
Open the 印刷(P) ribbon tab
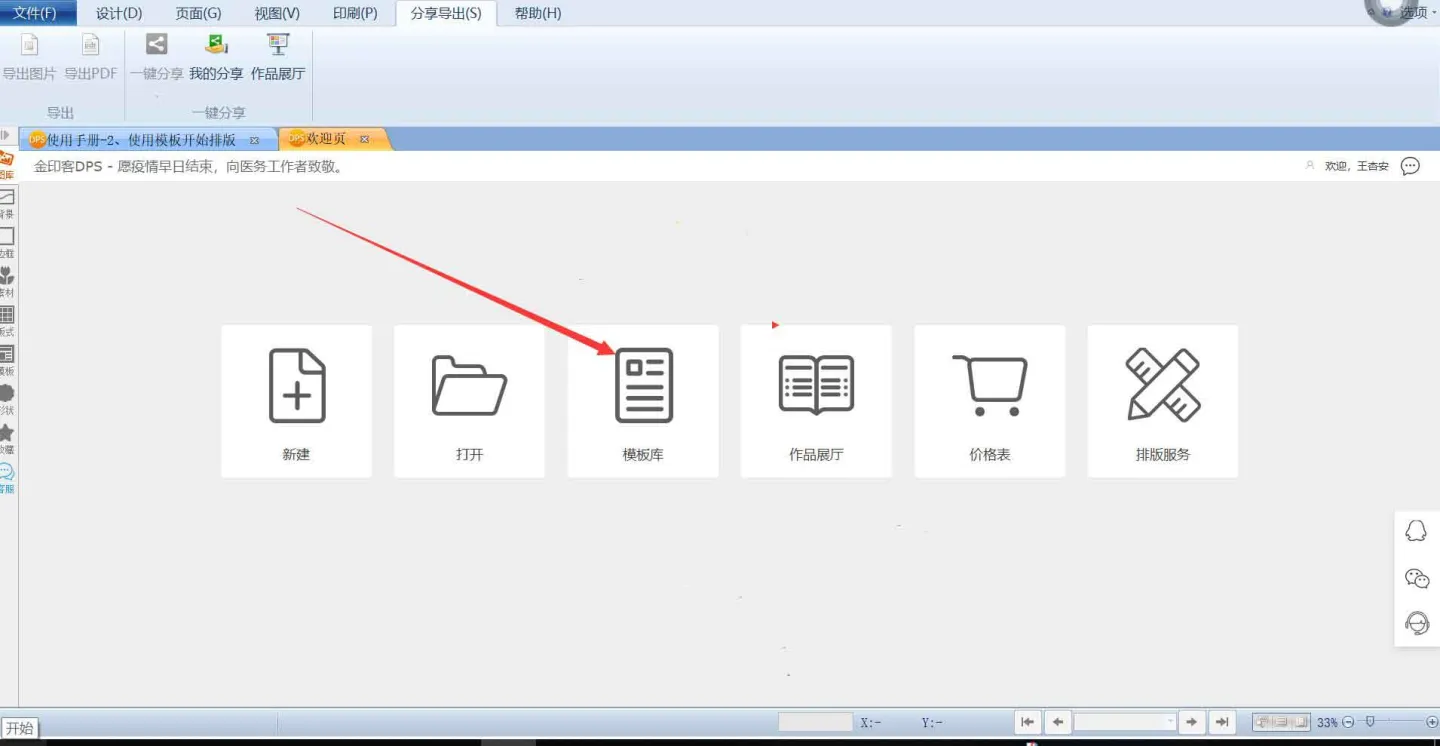(x=355, y=13)
